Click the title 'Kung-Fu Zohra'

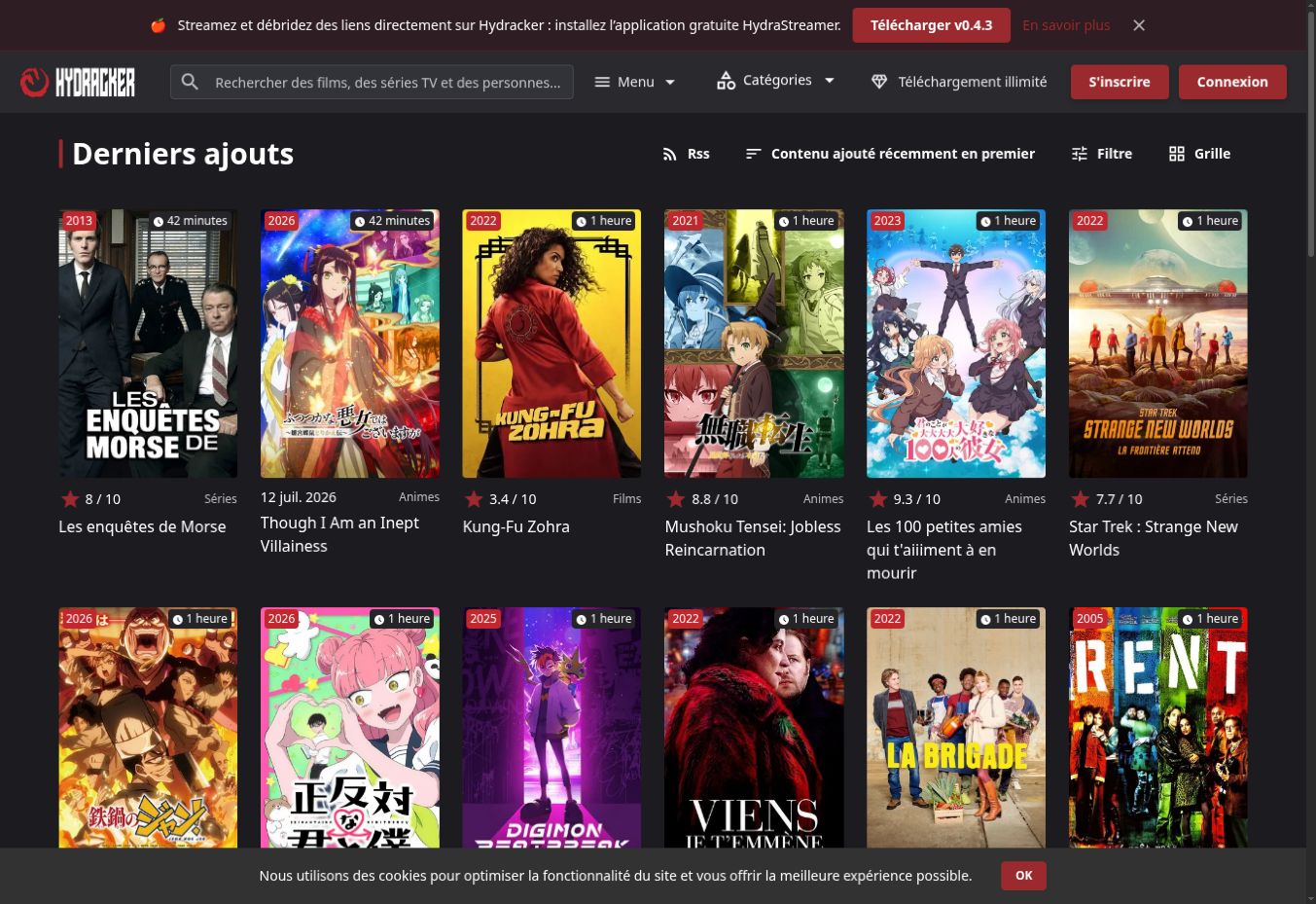516,526
